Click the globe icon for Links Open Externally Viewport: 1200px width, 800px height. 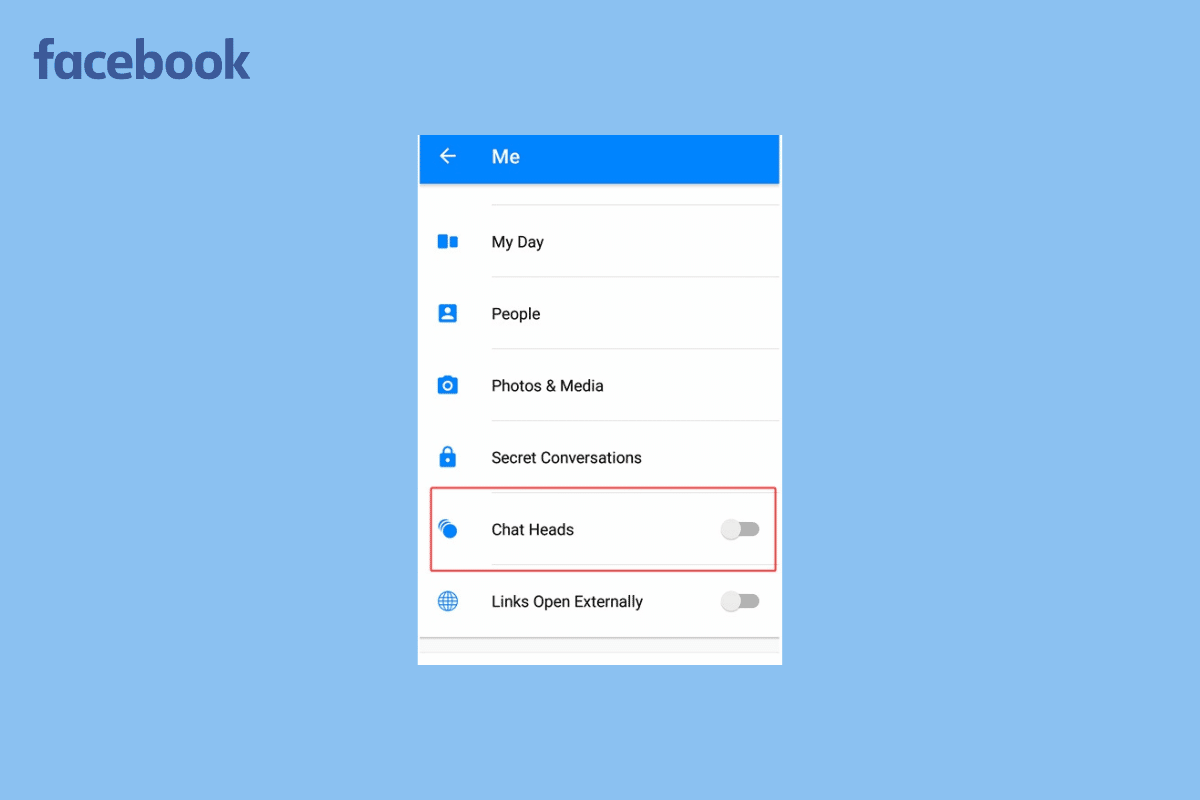click(x=448, y=601)
